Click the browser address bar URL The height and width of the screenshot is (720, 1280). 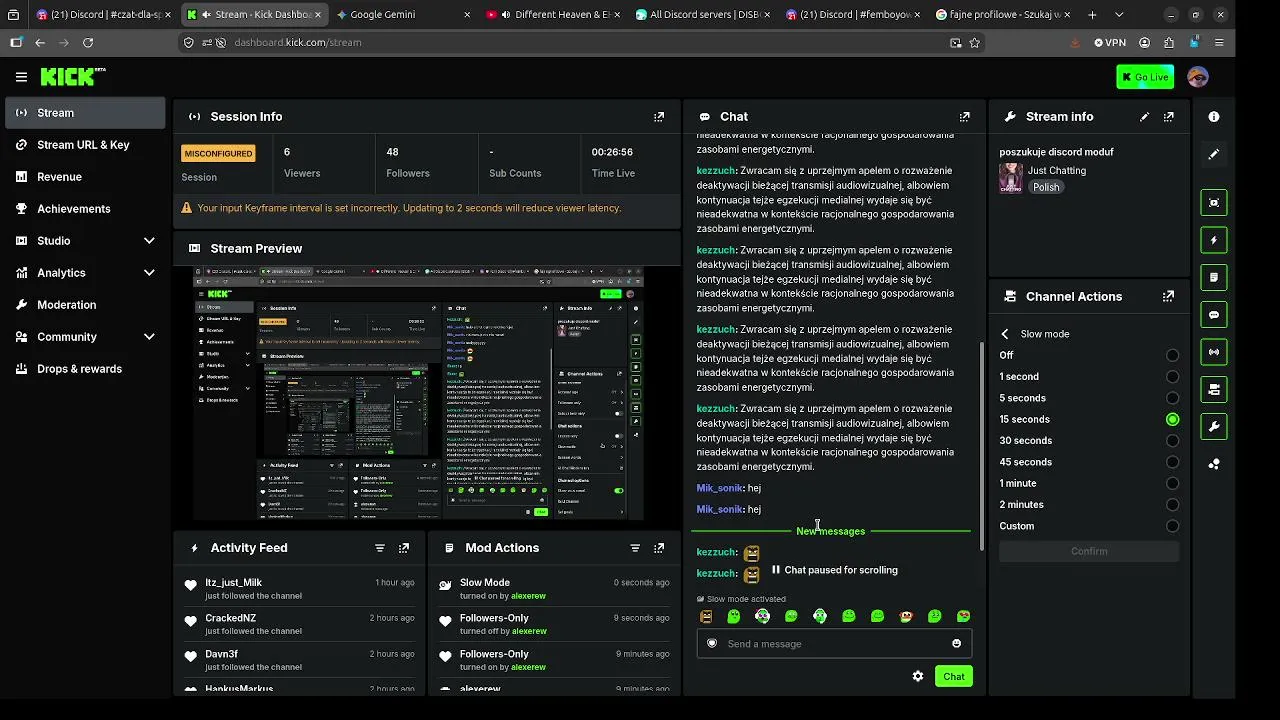298,43
